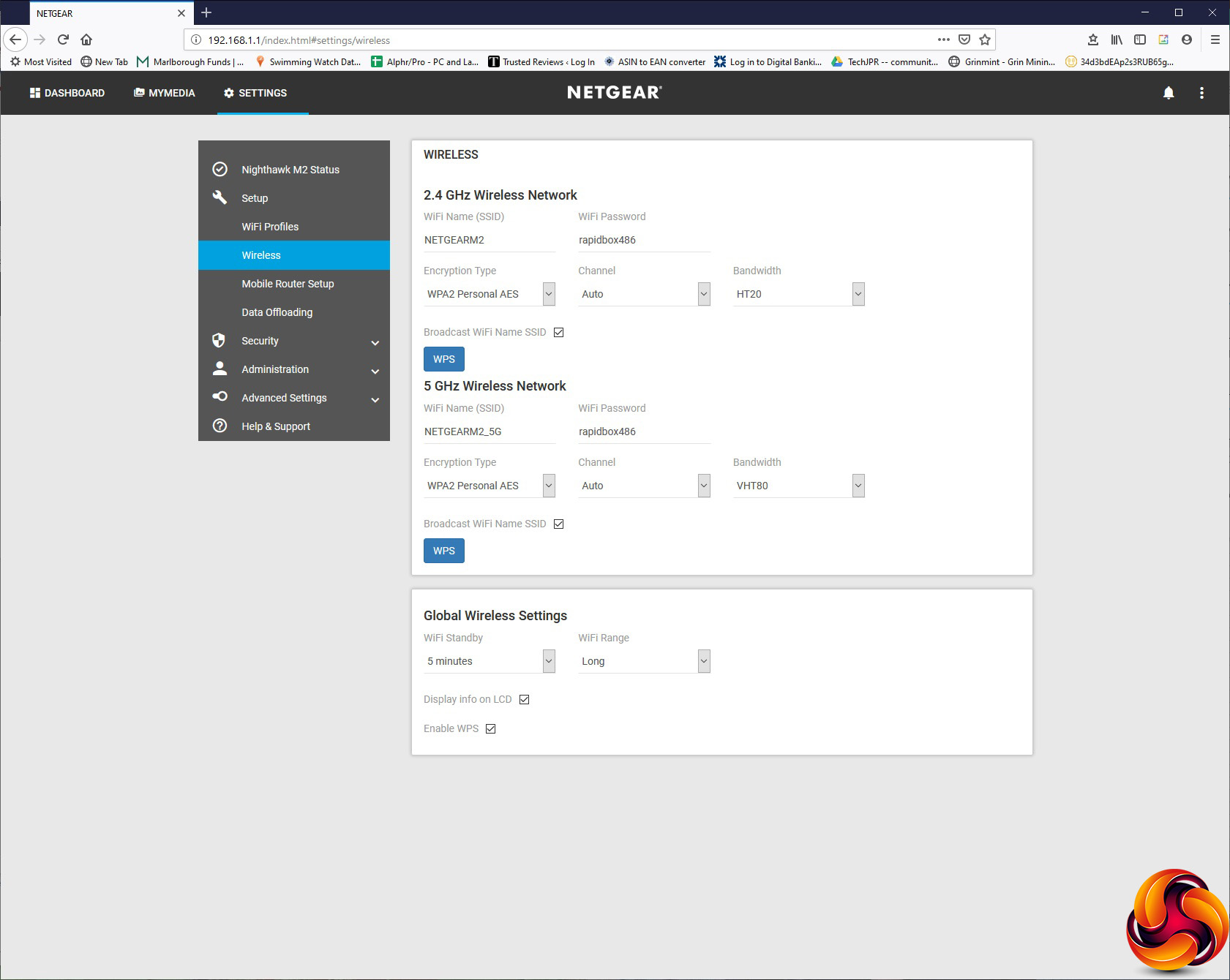Viewport: 1230px width, 980px height.
Task: Reload the page with the refresh icon
Action: 63,39
